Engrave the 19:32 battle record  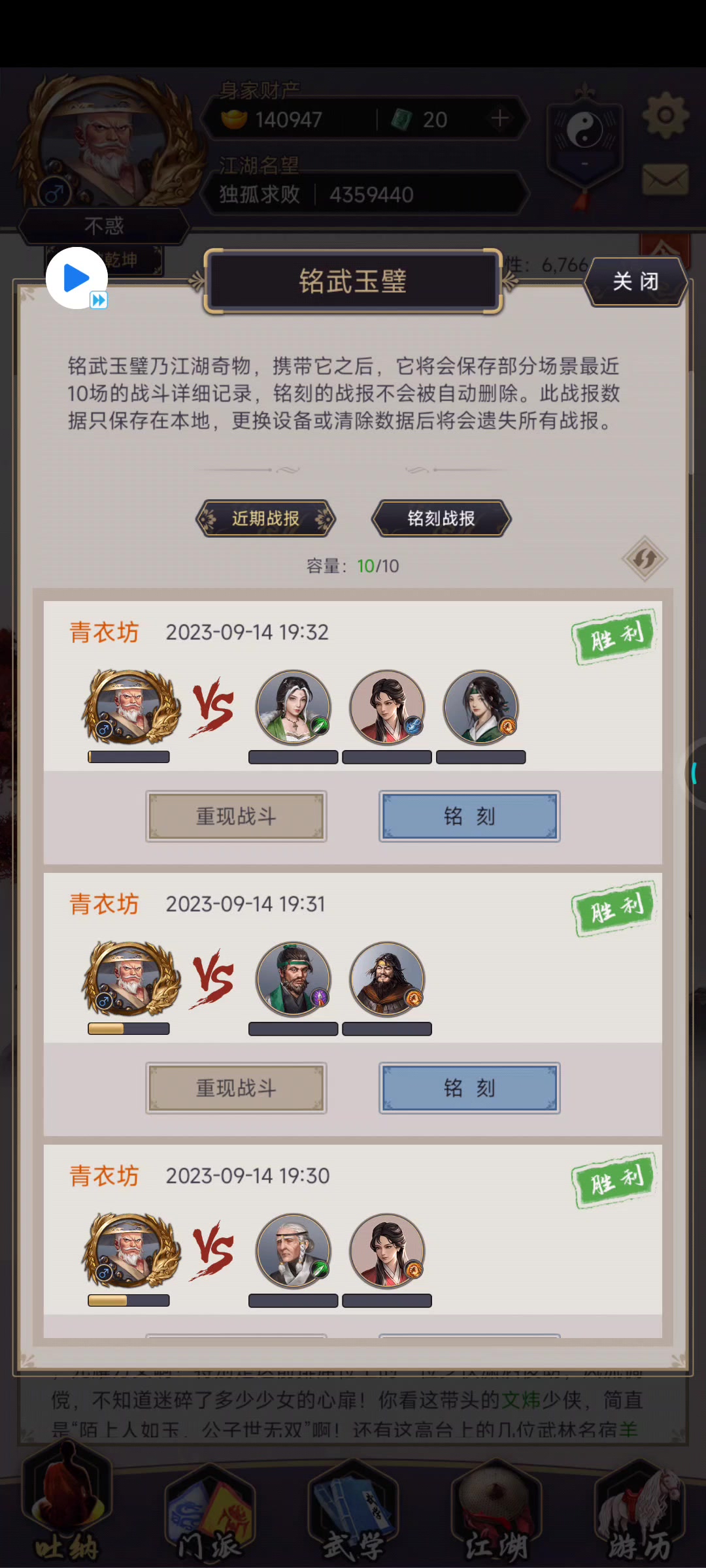pos(469,817)
